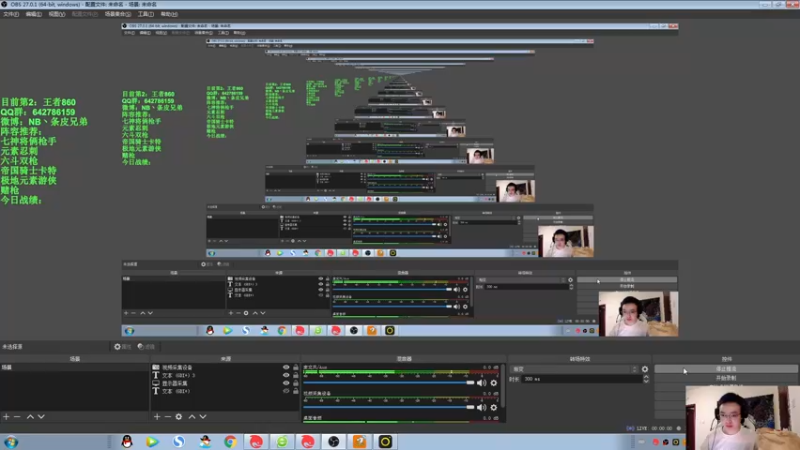Open the 编辑(E) menu
Viewport: 800px width, 450px height.
(34, 14)
